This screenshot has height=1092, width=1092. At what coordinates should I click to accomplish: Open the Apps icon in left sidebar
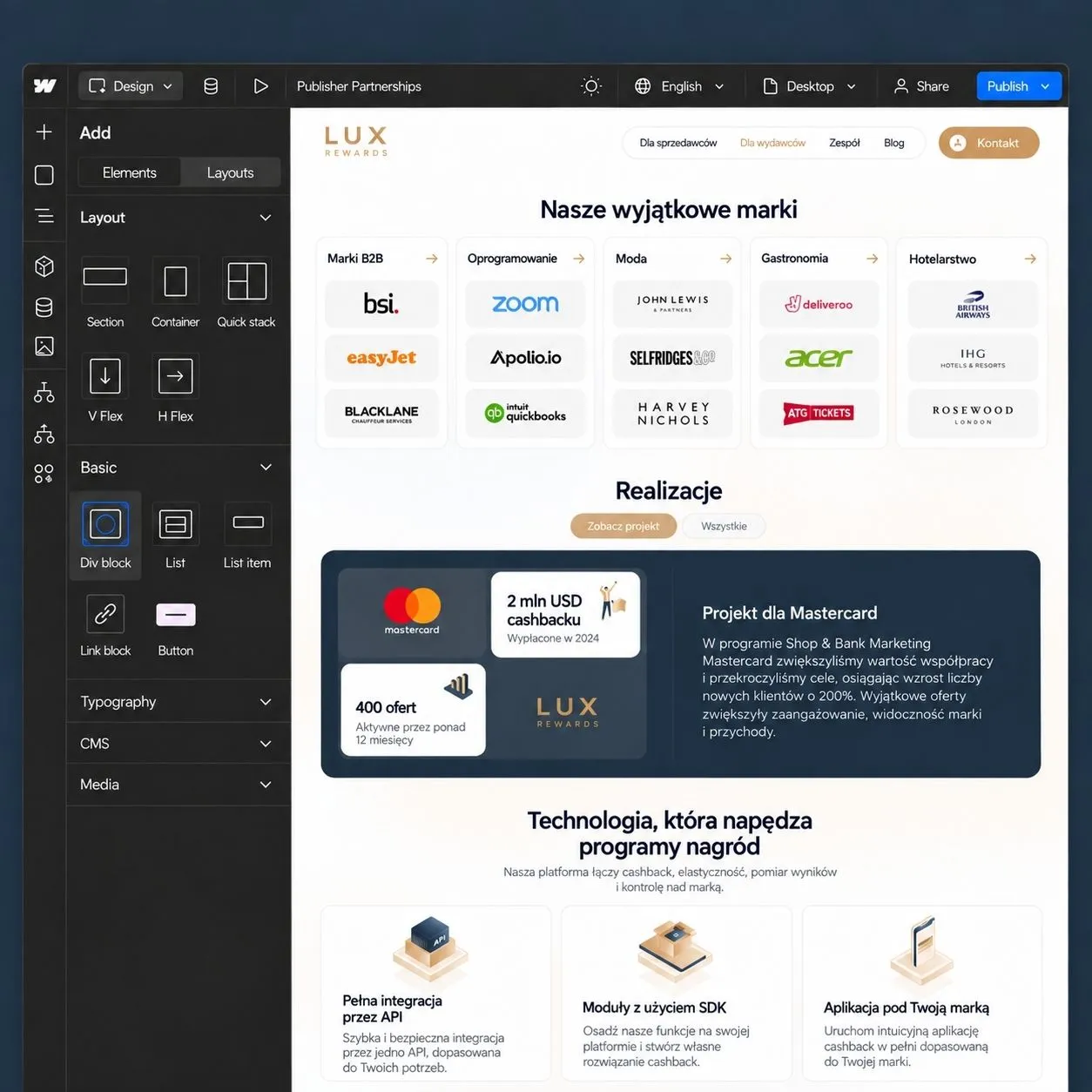(x=44, y=473)
